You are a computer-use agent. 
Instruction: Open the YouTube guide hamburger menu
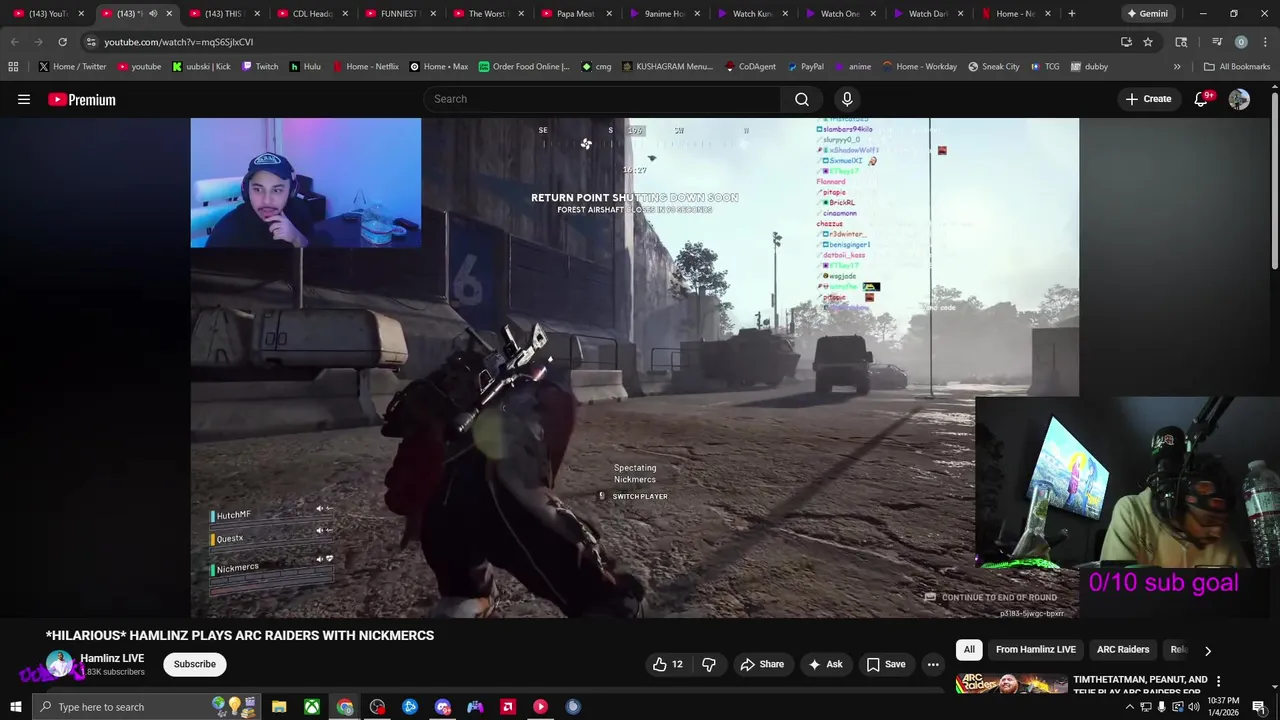[24, 99]
